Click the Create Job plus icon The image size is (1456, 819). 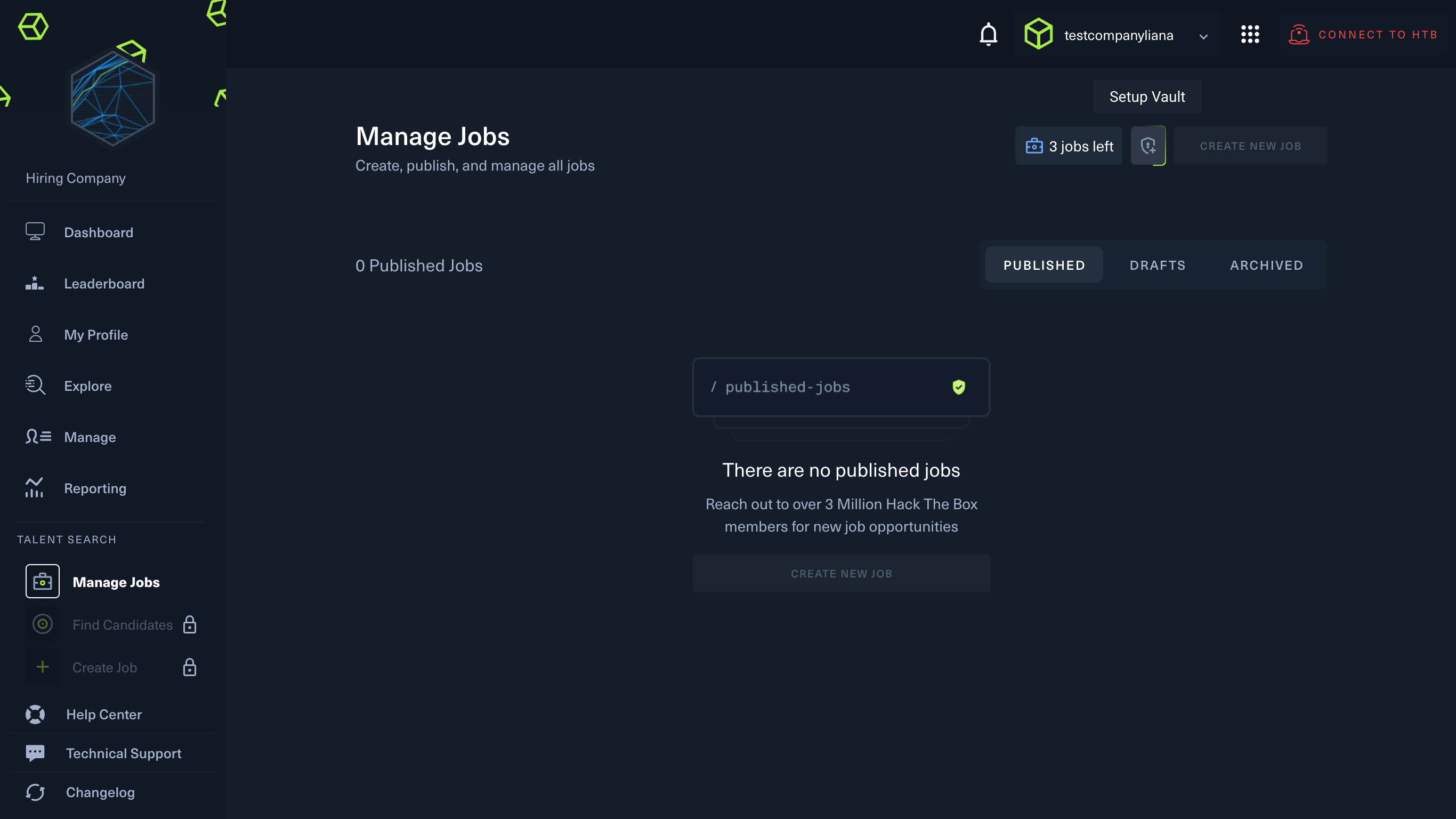point(43,668)
